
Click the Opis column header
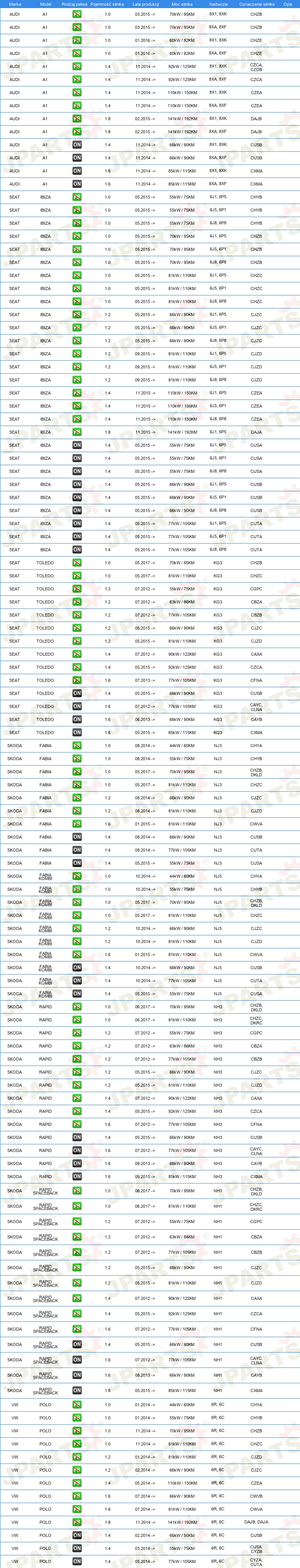(x=288, y=4)
